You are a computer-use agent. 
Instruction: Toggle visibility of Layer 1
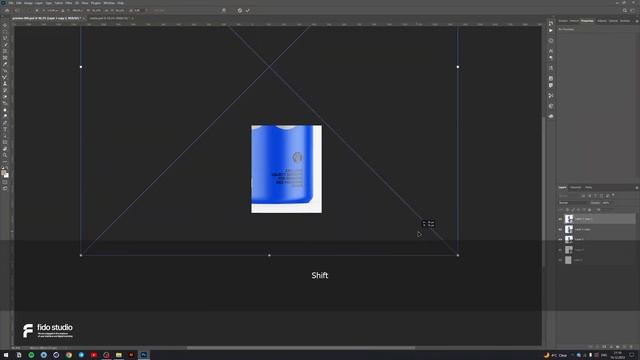pos(560,240)
